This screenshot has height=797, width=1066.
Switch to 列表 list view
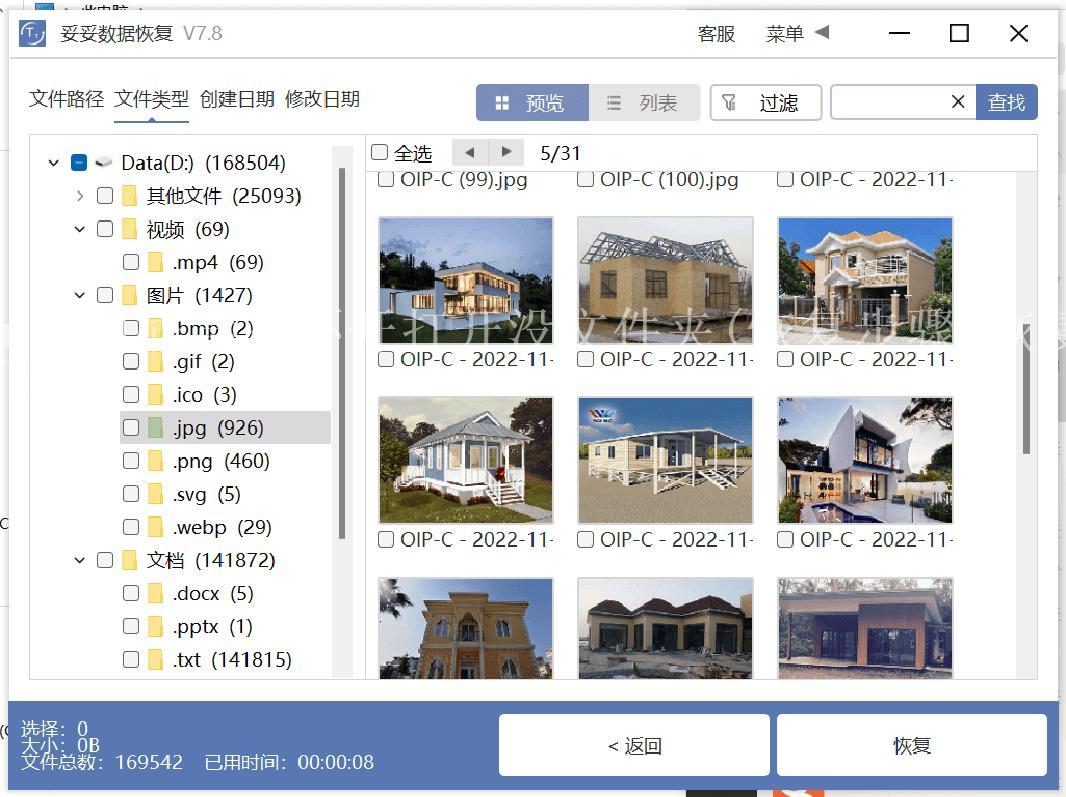coord(644,103)
